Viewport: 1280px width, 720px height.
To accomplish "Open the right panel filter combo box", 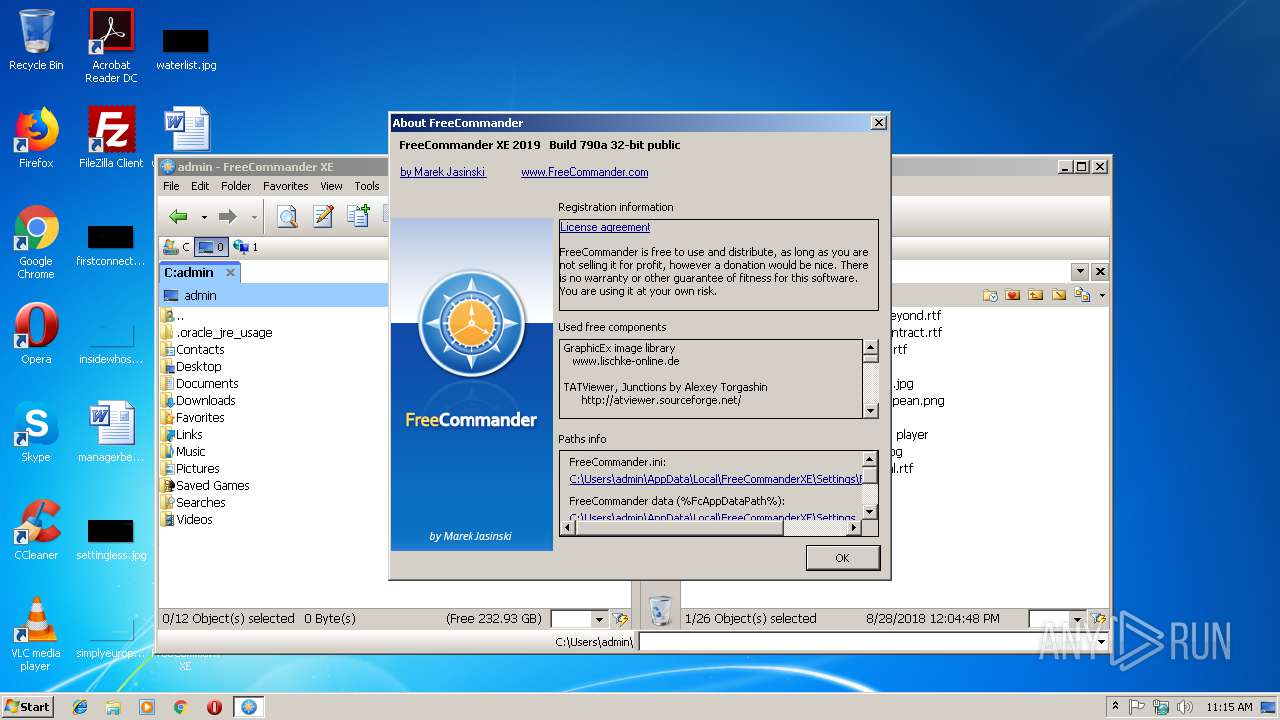I will pyautogui.click(x=1057, y=619).
